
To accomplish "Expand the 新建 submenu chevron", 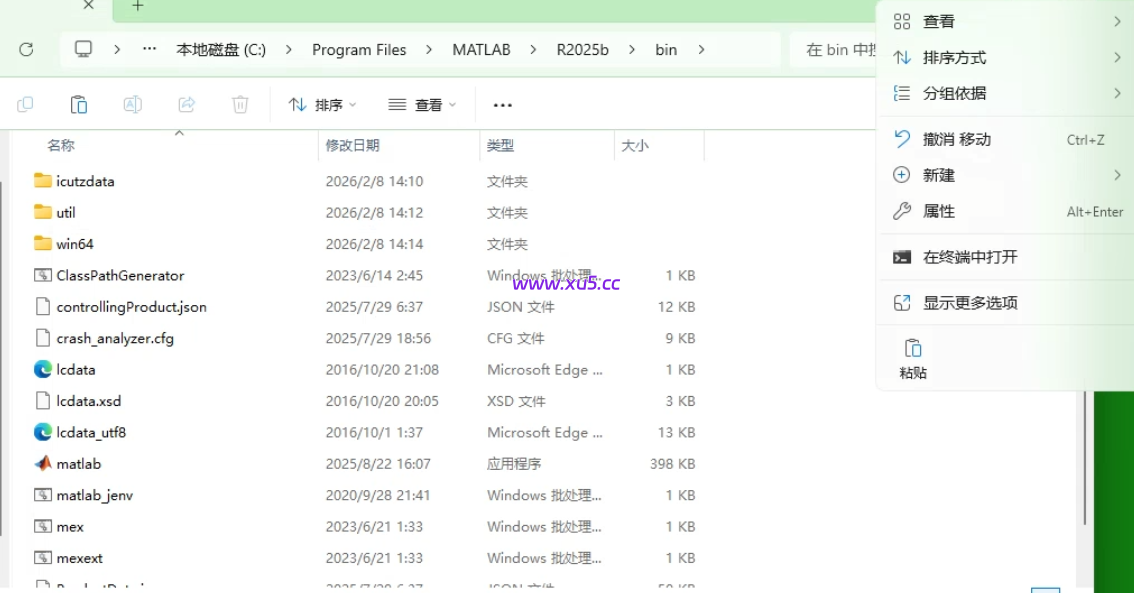I will tap(1117, 174).
